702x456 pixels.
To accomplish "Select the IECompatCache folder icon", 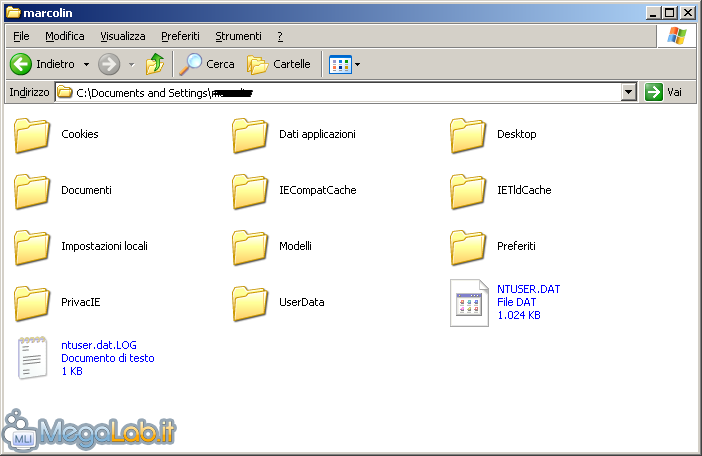I will click(250, 191).
